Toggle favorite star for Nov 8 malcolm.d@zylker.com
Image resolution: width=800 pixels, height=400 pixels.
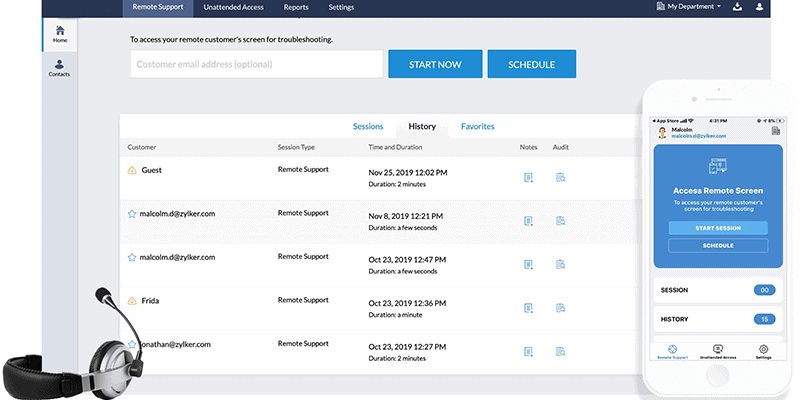[132, 214]
